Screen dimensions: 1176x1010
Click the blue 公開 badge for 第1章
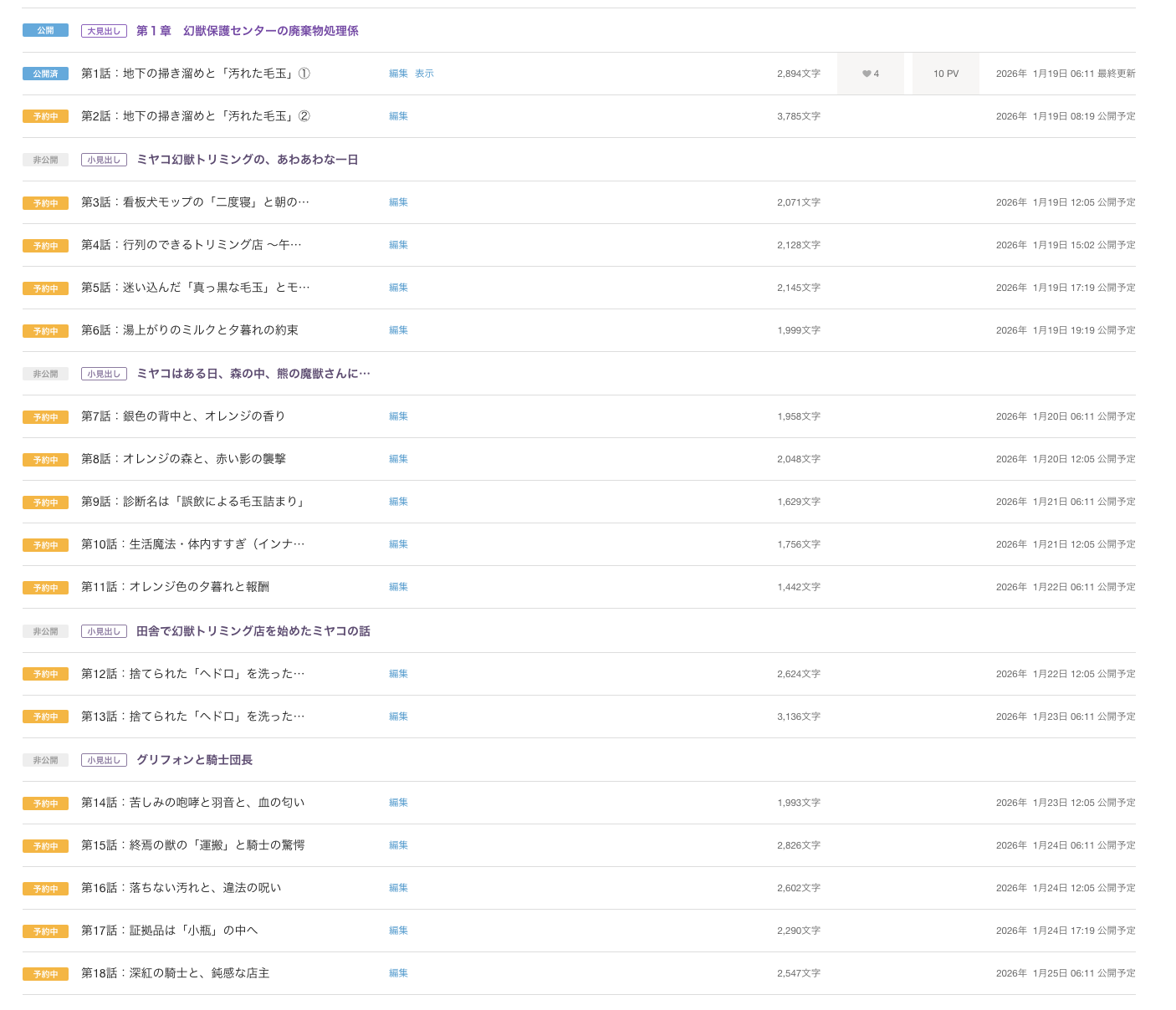pyautogui.click(x=45, y=30)
